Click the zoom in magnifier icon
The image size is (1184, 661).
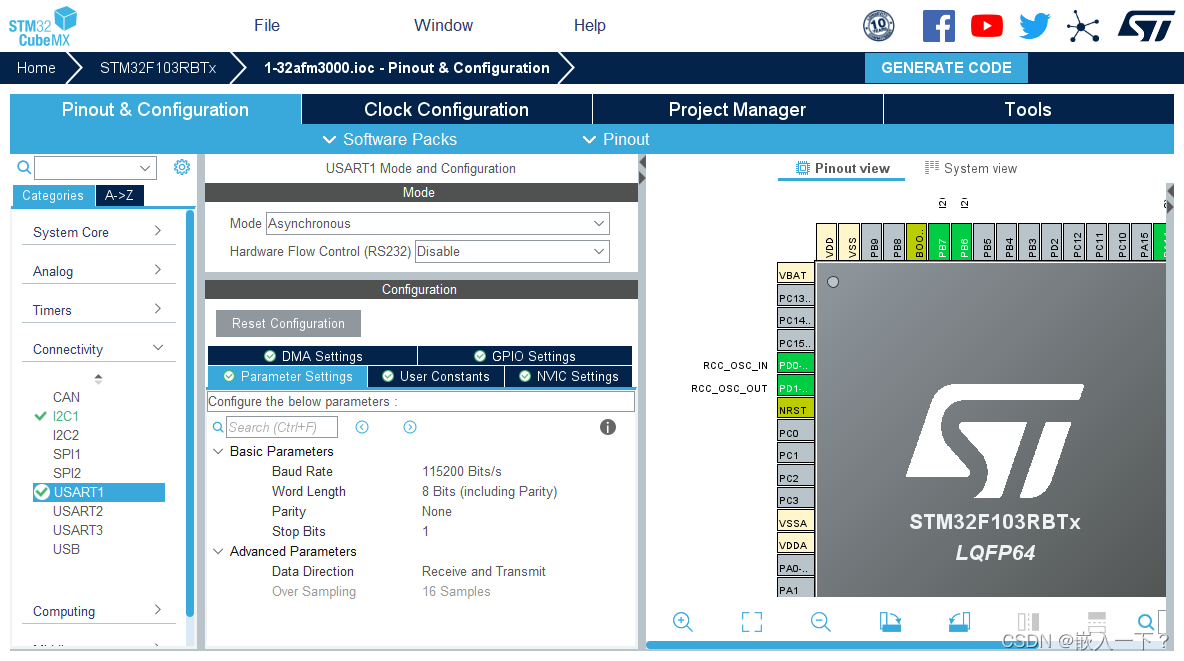683,622
